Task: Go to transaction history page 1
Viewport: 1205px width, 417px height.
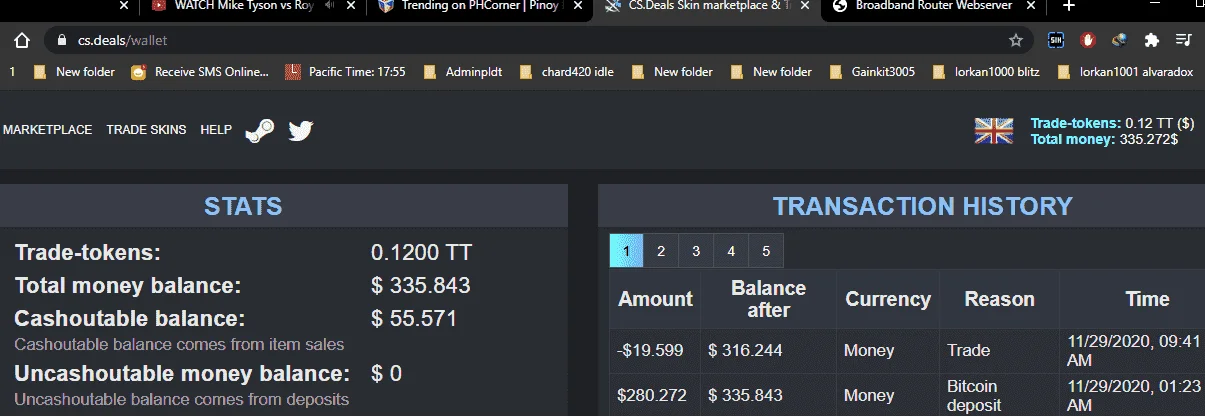Action: click(x=626, y=251)
